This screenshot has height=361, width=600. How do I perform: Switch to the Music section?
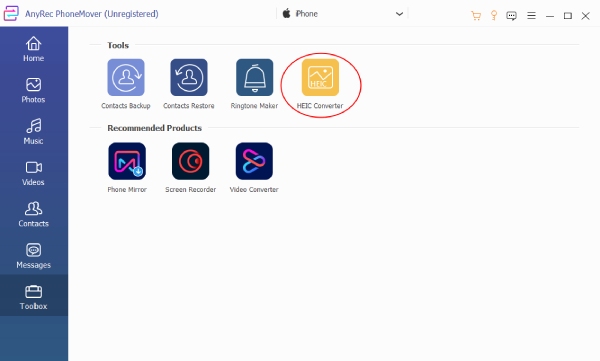pos(34,132)
